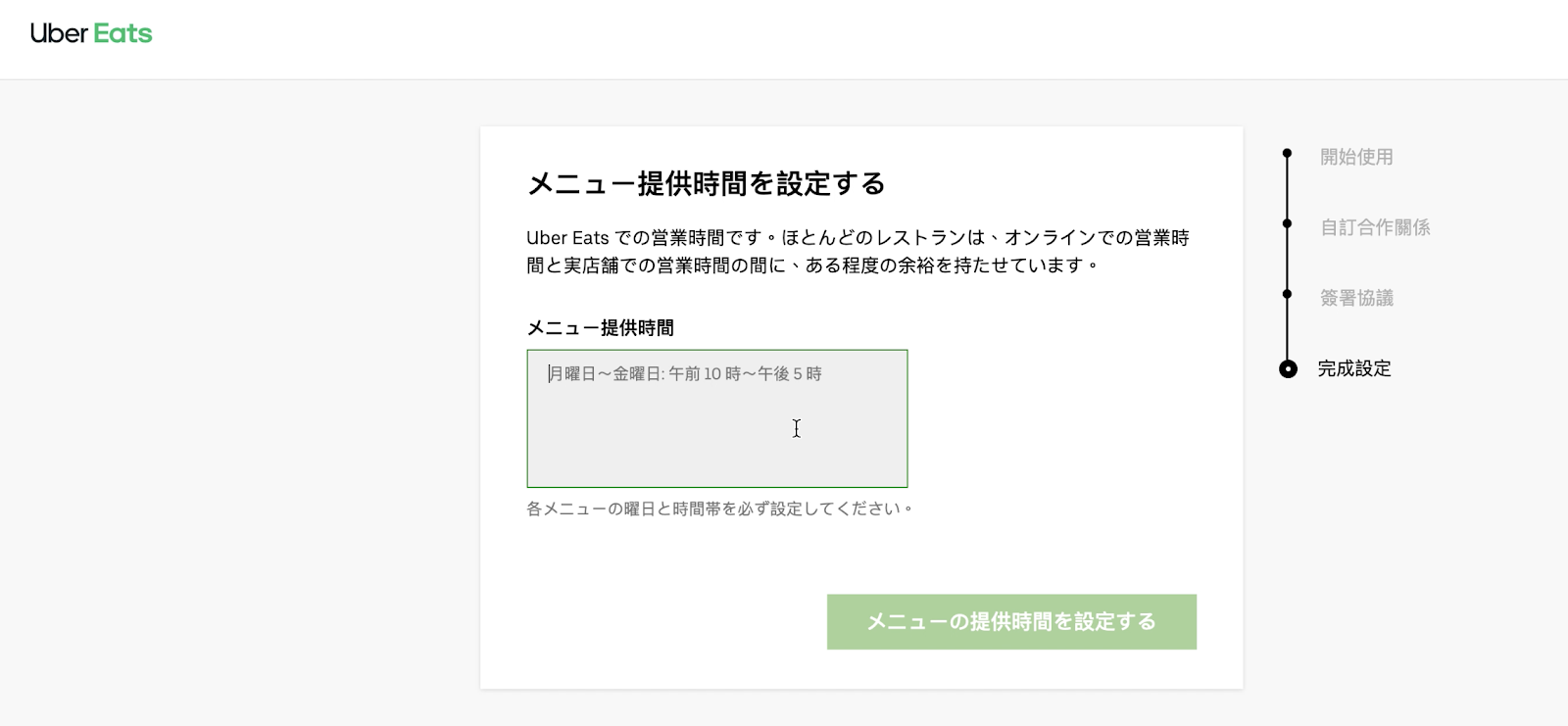This screenshot has height=726, width=1568.
Task: Click the topmost marker on the progress line
Action: click(1287, 153)
